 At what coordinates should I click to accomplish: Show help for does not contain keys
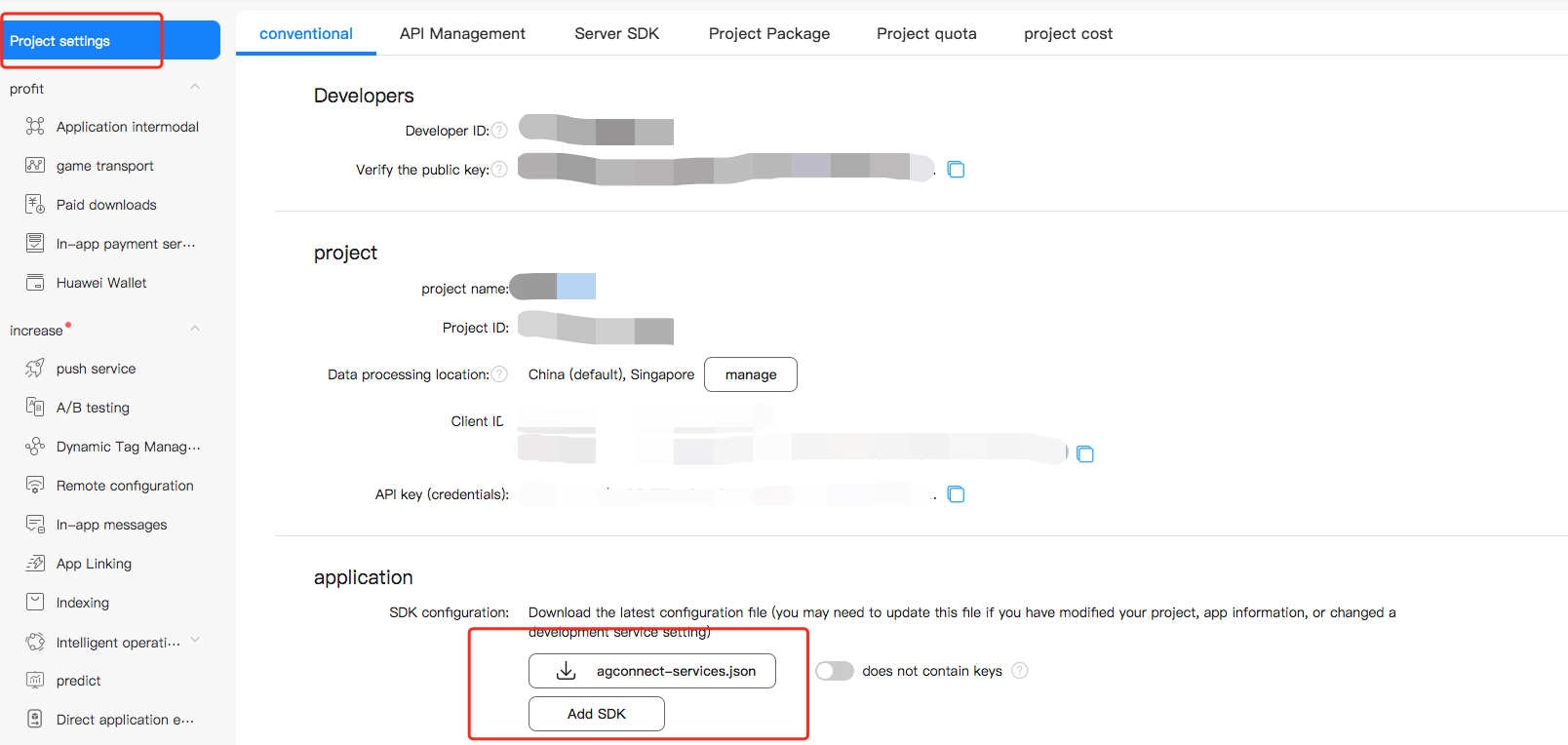coord(1020,670)
